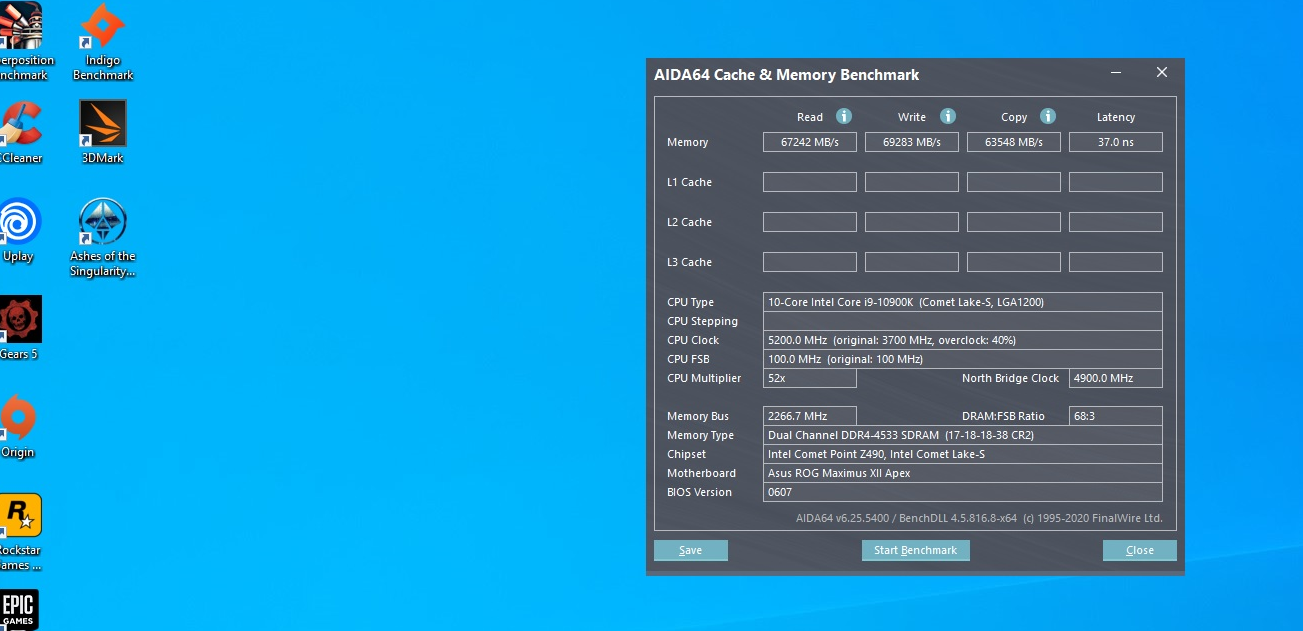Click the empty L3 Cache Latency box
1303x631 pixels.
tap(1116, 262)
